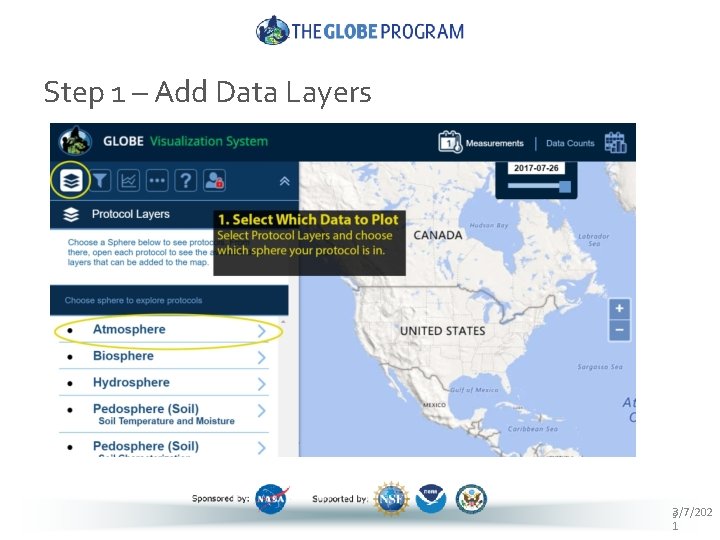Expand Hydrosphere with its chevron arrow
Viewport: 720px width, 540px height.
coord(261,384)
